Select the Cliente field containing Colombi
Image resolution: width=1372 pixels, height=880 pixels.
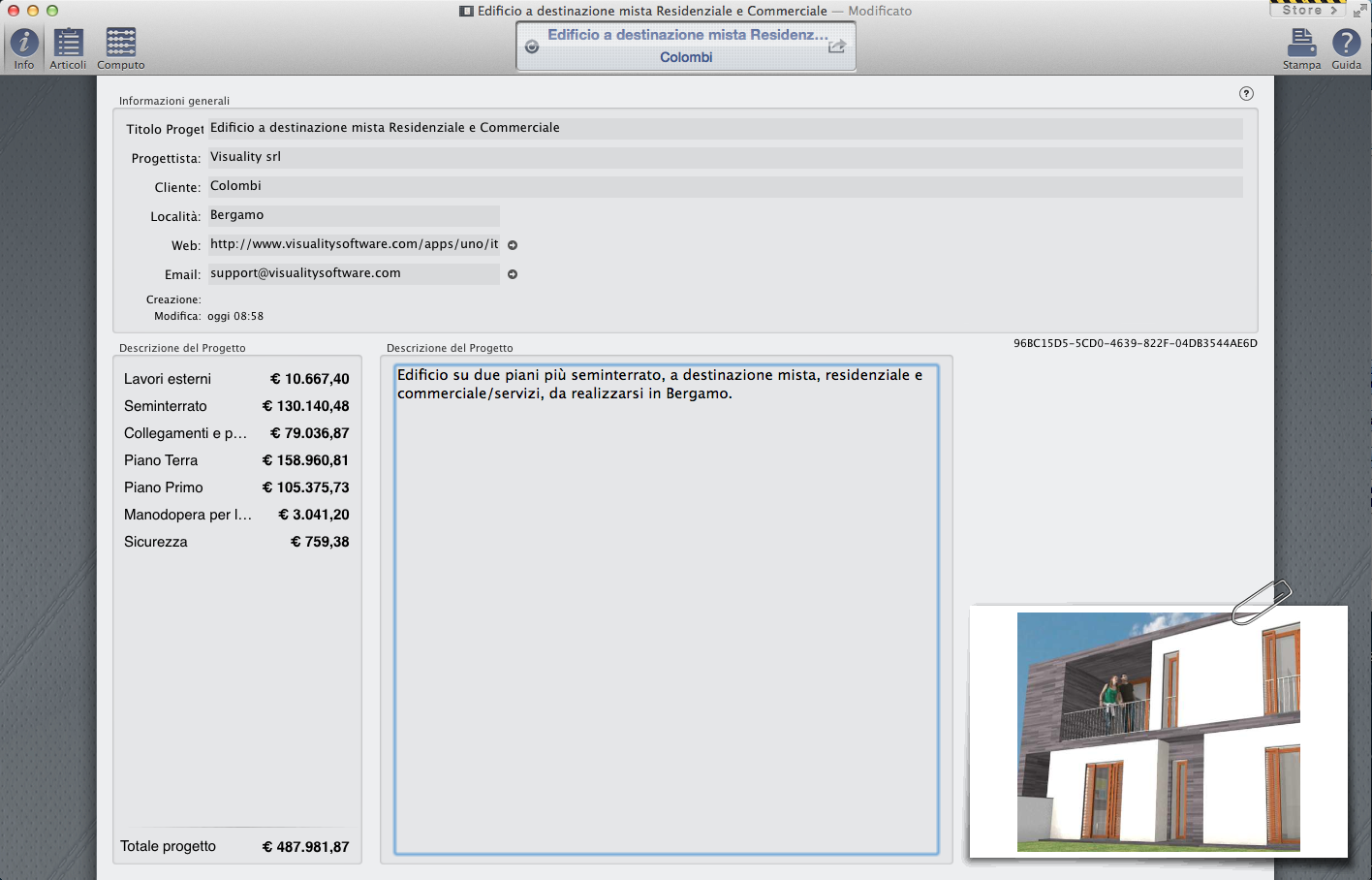click(x=725, y=186)
